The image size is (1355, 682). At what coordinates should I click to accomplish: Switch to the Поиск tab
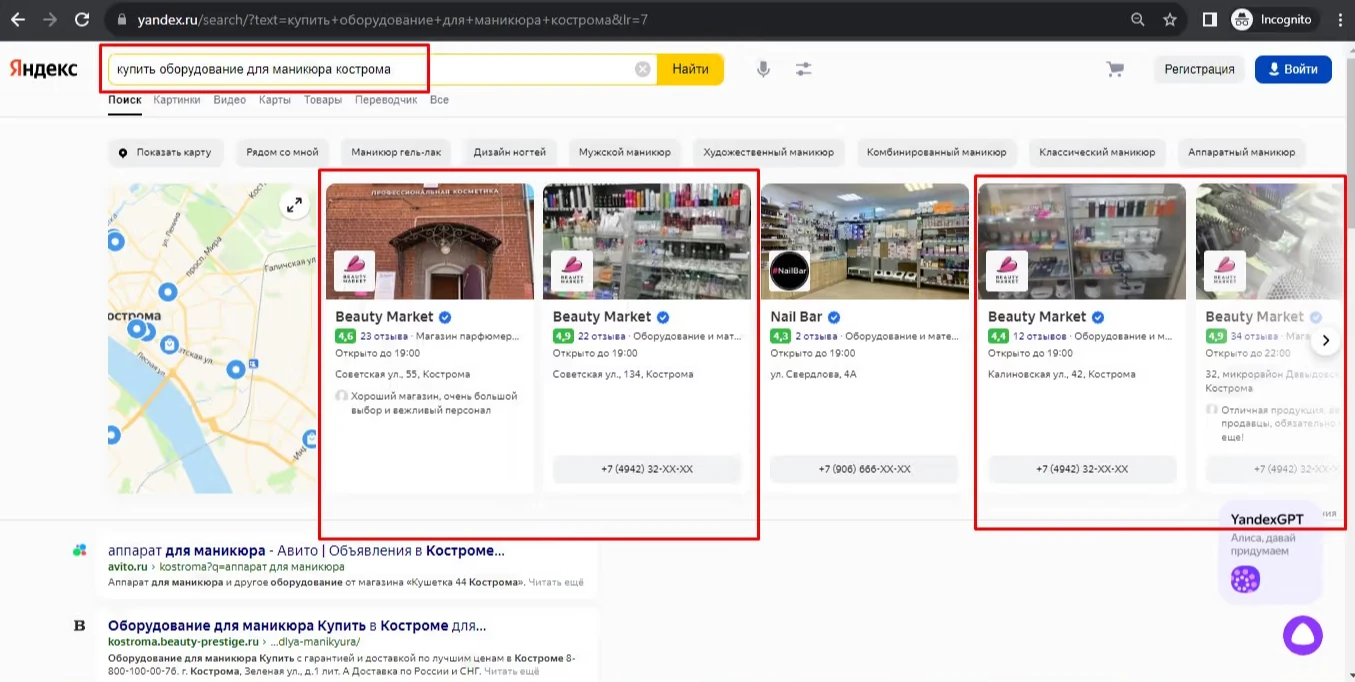(x=125, y=100)
